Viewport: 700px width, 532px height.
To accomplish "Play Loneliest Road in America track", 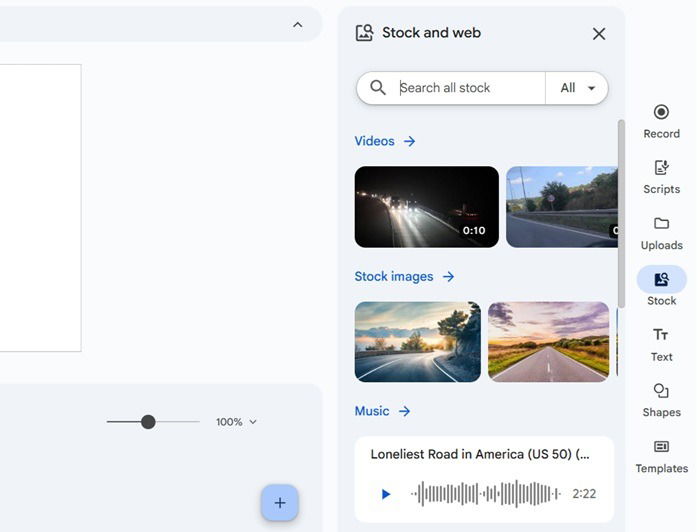I will [386, 494].
